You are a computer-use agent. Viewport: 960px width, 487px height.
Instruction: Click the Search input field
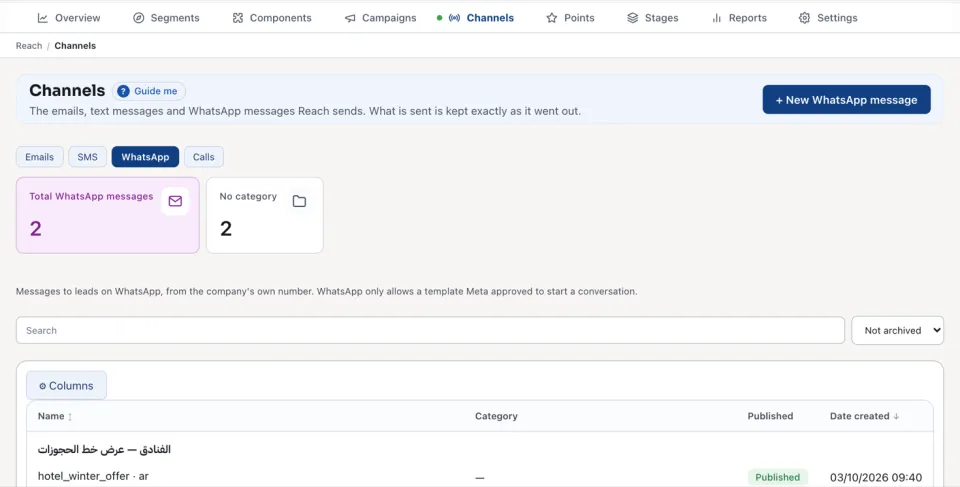pos(430,330)
